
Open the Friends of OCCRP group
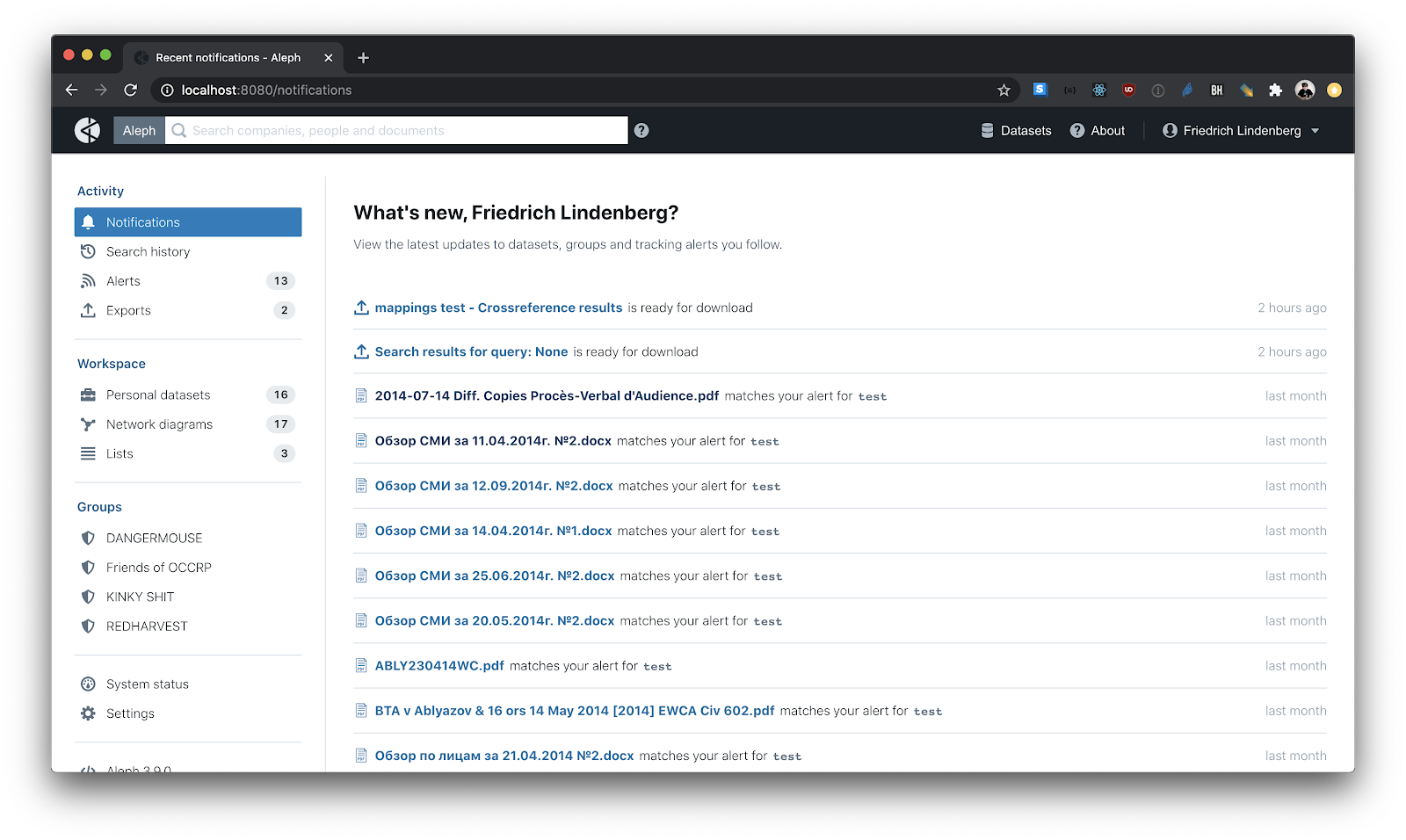(x=188, y=568)
